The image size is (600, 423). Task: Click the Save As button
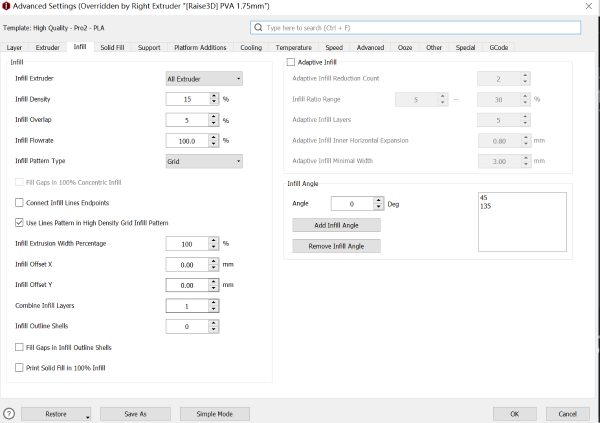point(135,413)
